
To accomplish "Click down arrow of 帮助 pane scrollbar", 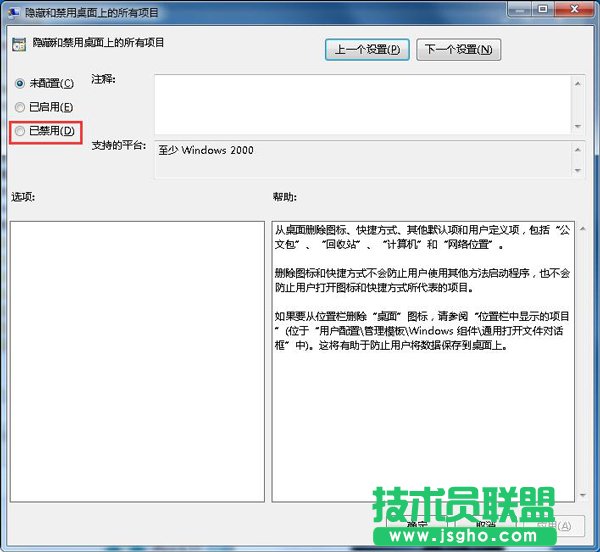I will [583, 495].
